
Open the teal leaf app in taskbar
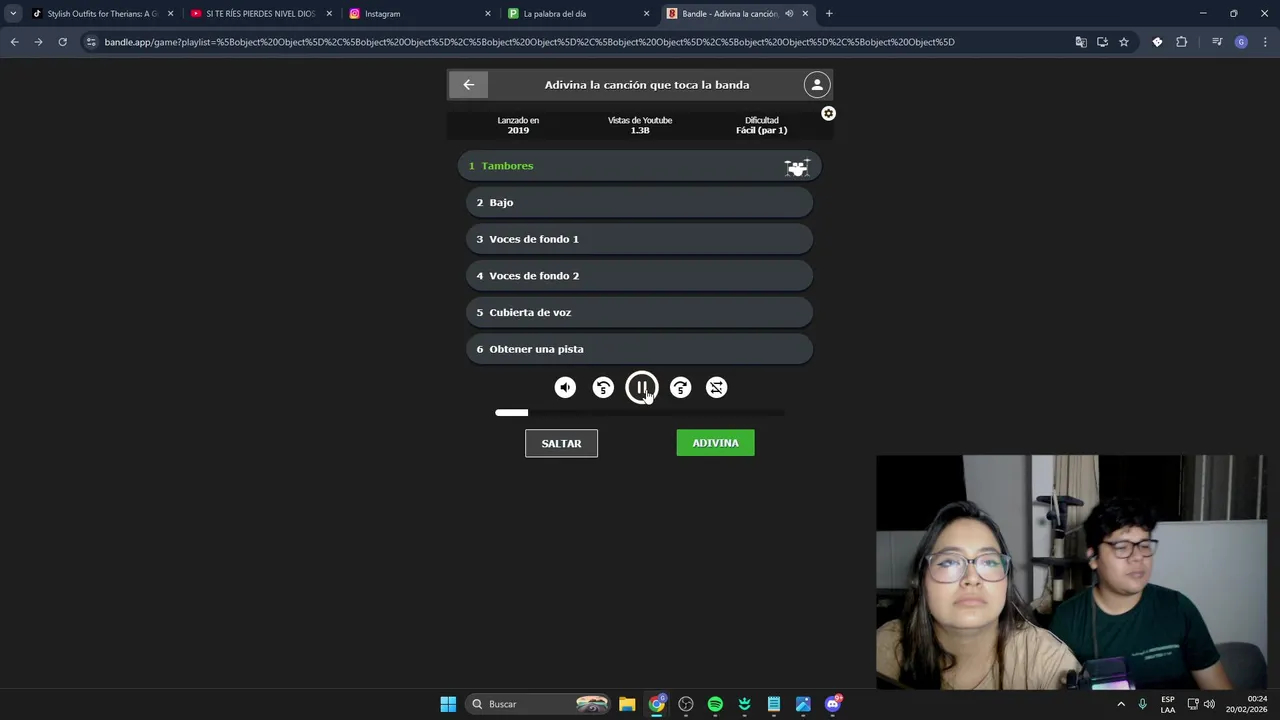pos(744,704)
